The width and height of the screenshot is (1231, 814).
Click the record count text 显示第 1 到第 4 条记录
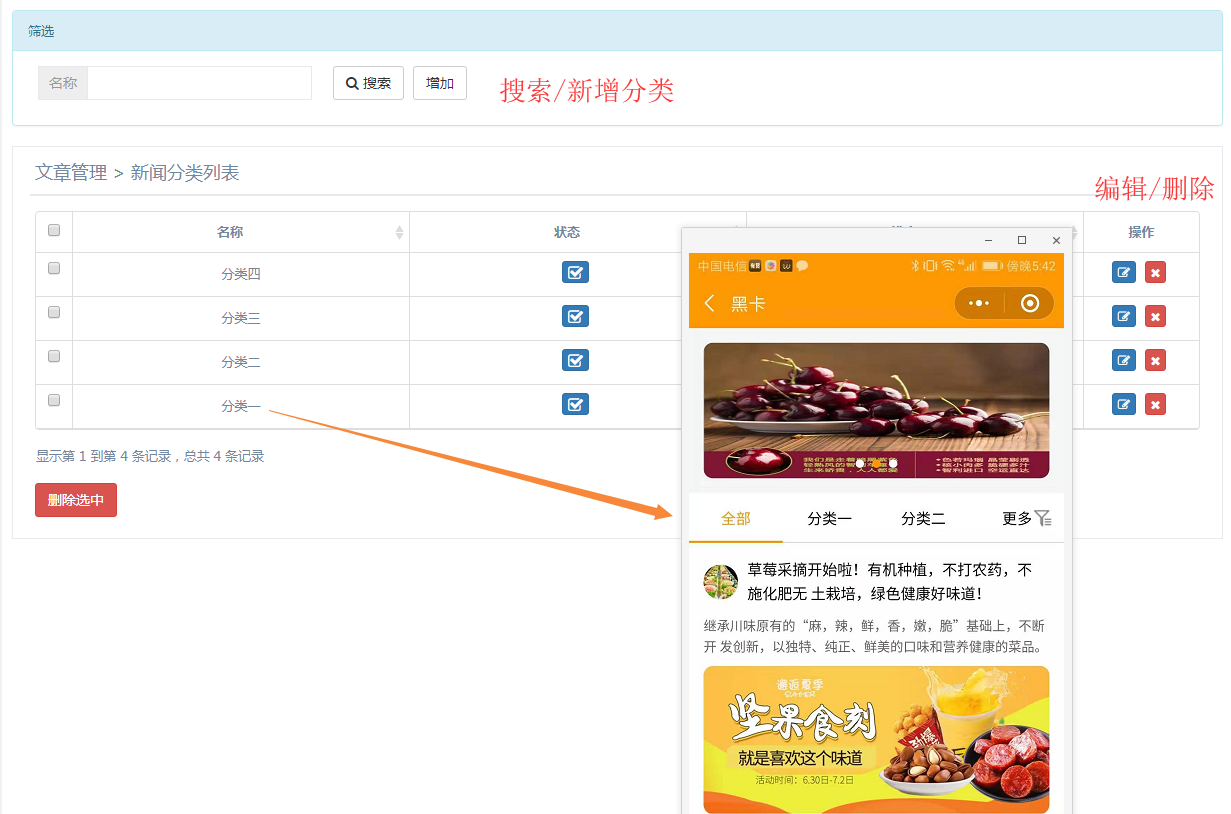[x=150, y=456]
